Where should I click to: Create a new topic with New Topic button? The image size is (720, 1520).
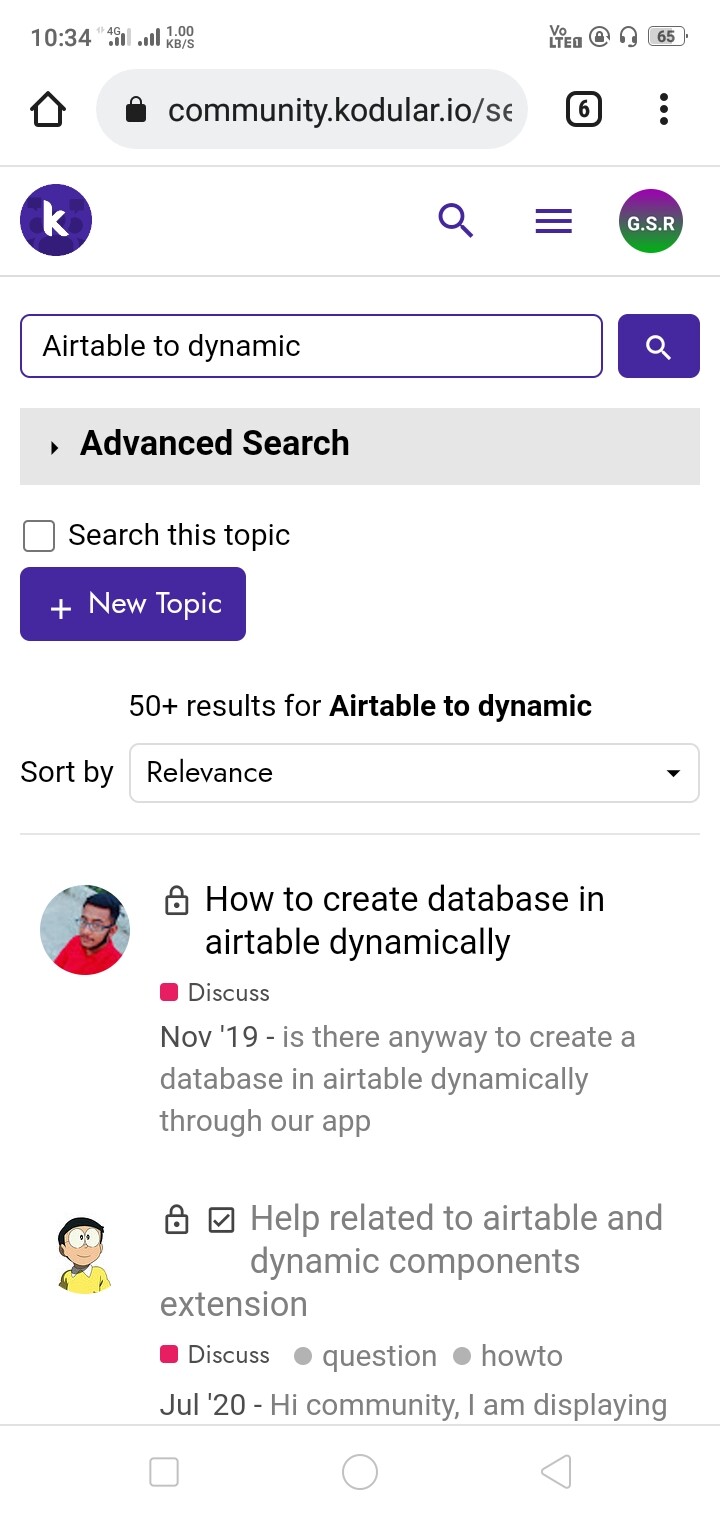[133, 604]
